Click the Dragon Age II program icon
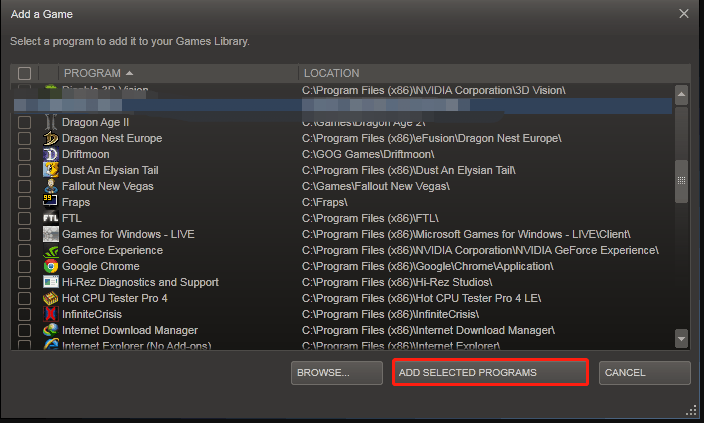Image resolution: width=704 pixels, height=423 pixels. coord(51,122)
